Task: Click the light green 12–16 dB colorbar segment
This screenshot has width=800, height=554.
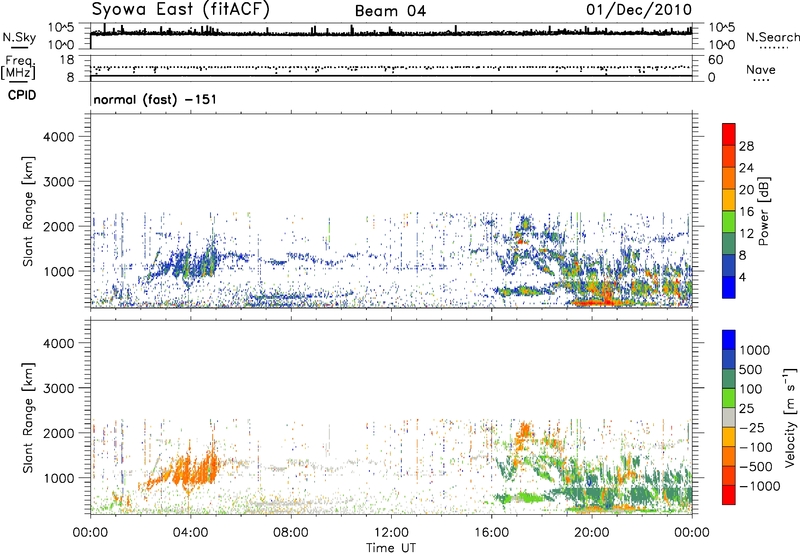Action: point(729,222)
